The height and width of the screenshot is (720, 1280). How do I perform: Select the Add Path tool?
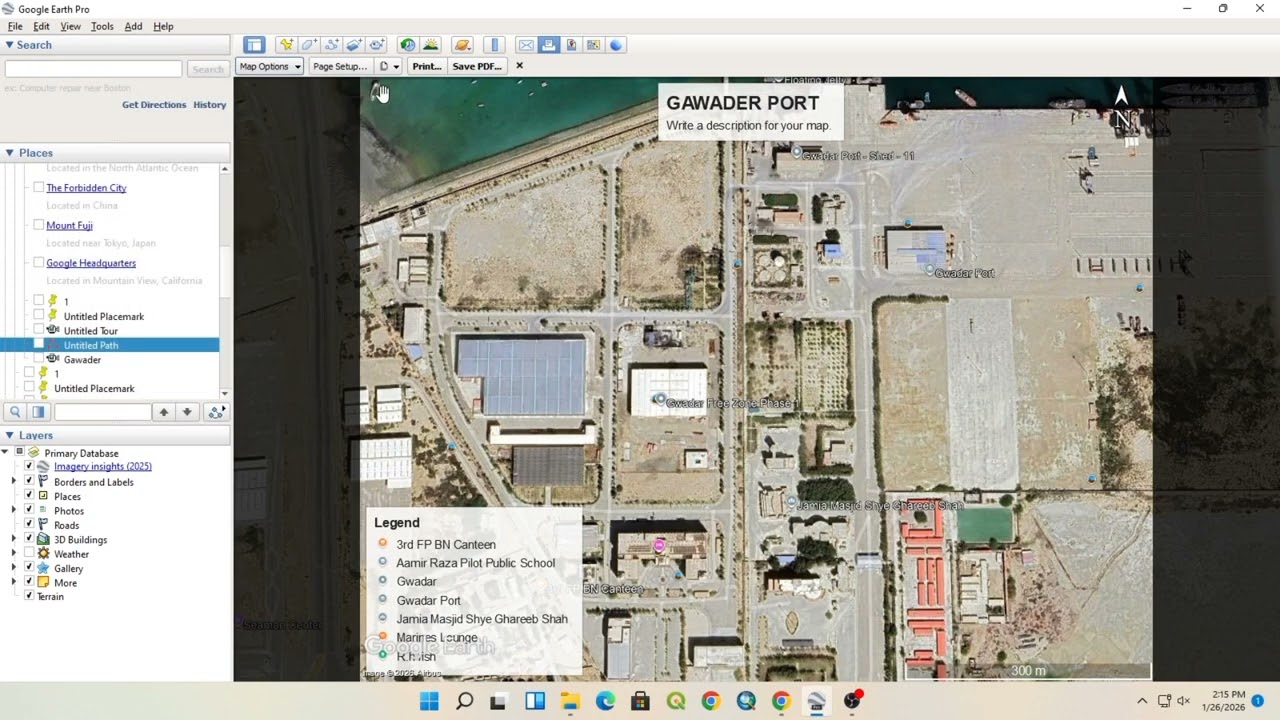(x=332, y=45)
